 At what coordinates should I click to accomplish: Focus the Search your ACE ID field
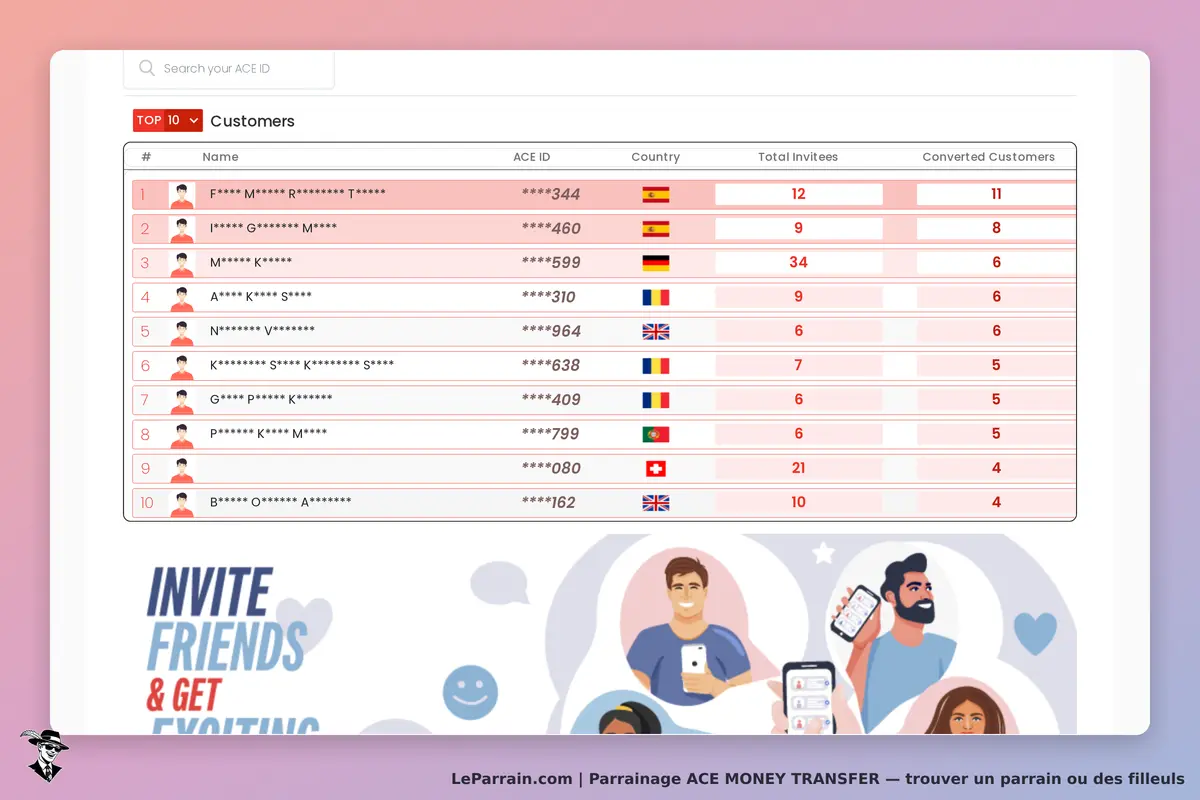pos(229,68)
